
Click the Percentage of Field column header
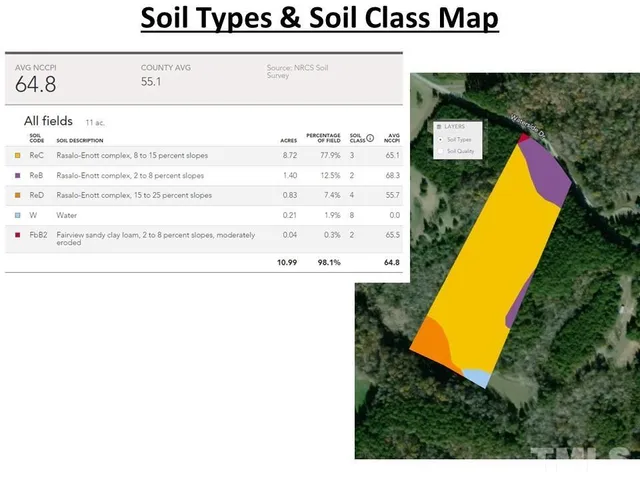(323, 138)
